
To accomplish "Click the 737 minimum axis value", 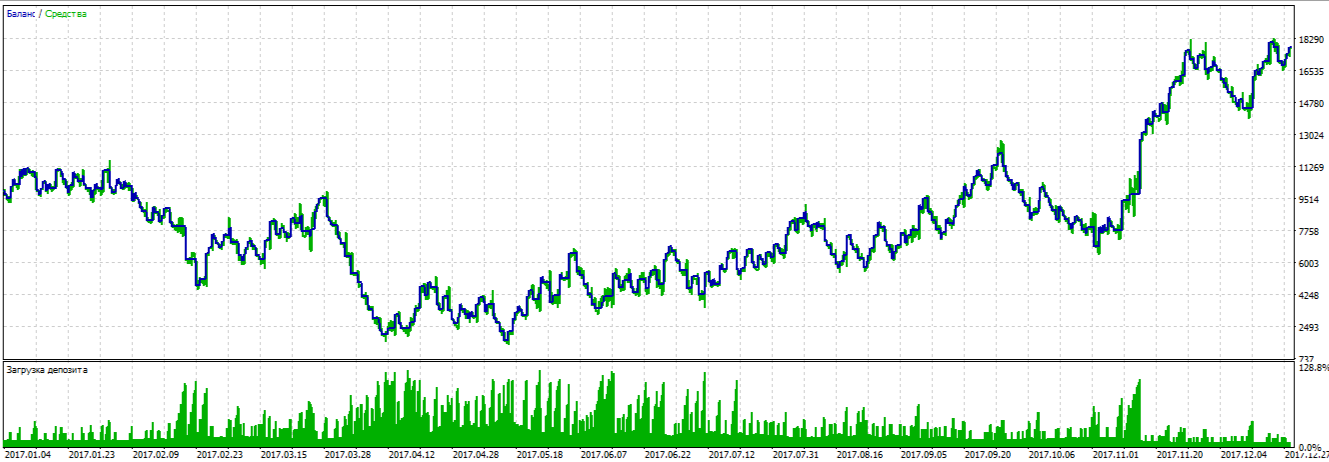I will [1306, 359].
